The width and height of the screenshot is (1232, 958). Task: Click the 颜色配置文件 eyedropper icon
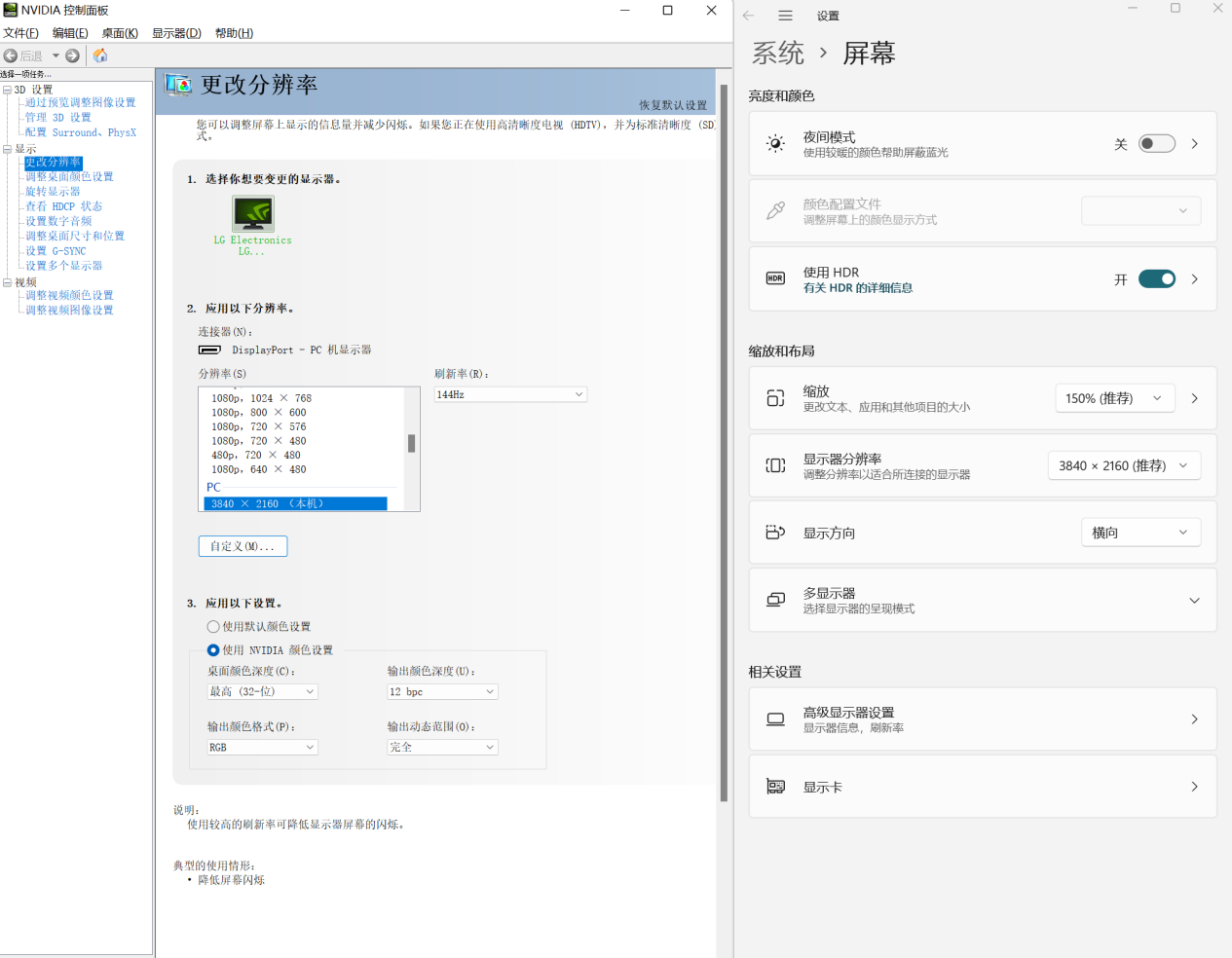(775, 211)
